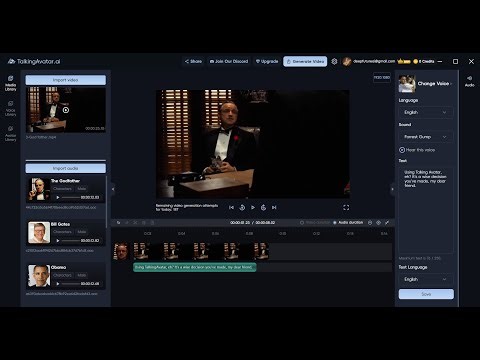The image size is (480, 360).
Task: Click the zoom-in icon in timeline toolbar
Action: (378, 222)
